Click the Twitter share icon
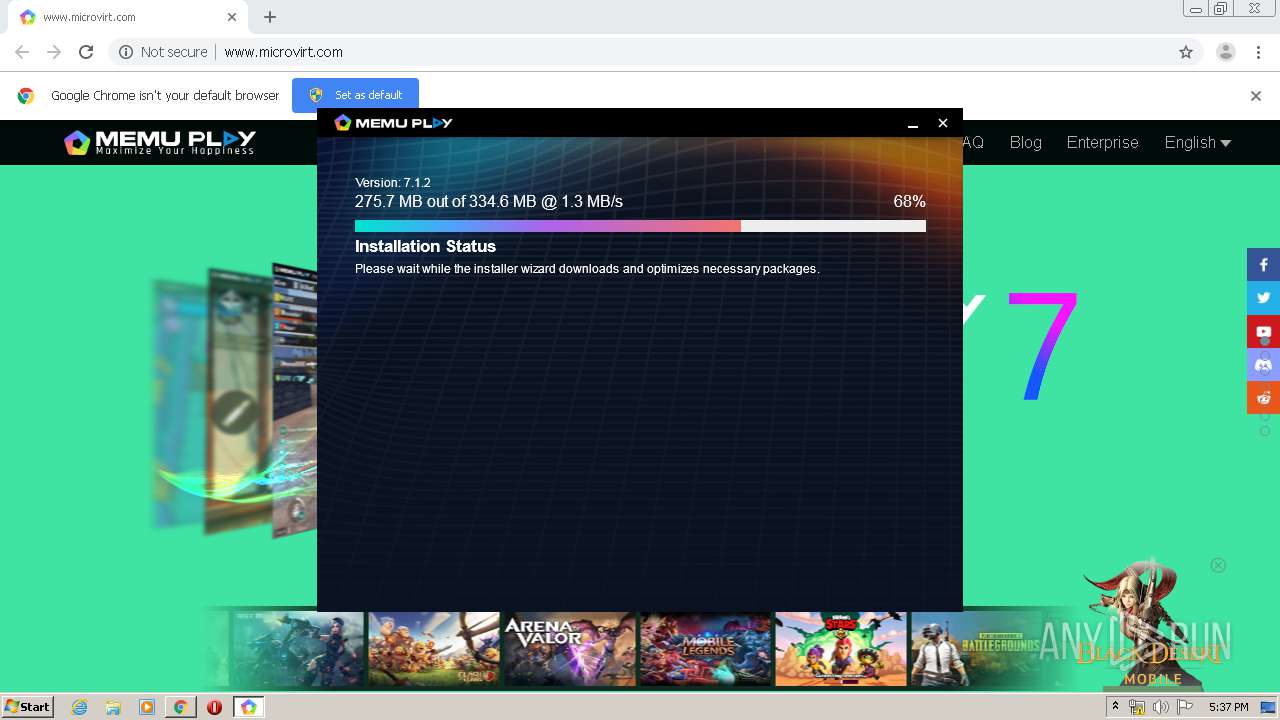 [x=1263, y=298]
